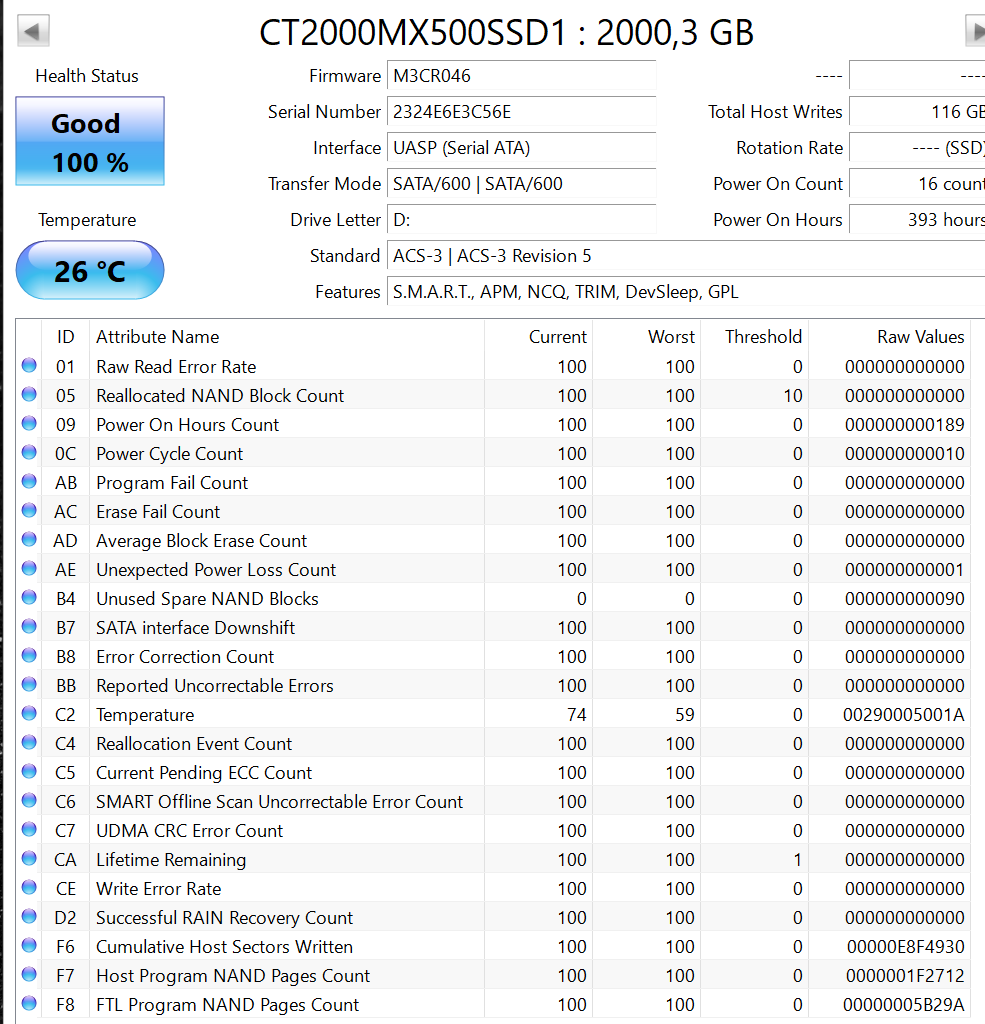Image resolution: width=985 pixels, height=1024 pixels.
Task: Click status dot of Average Block Erase Count
Action: [x=29, y=539]
